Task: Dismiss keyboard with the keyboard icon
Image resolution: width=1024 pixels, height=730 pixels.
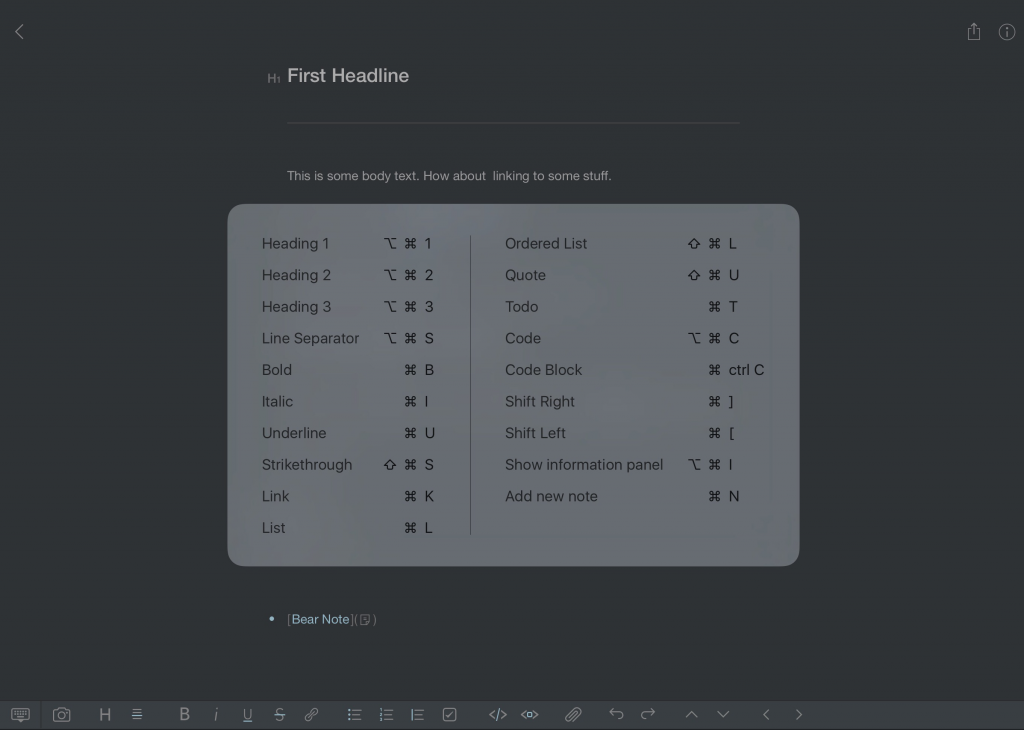Action: point(20,714)
